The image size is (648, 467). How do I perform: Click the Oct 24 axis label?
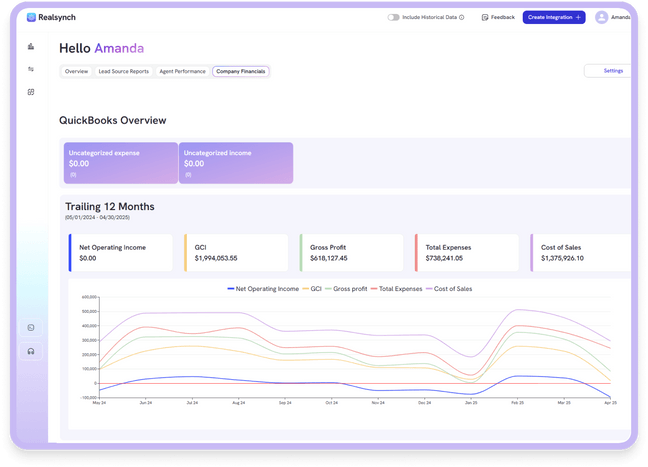point(331,403)
